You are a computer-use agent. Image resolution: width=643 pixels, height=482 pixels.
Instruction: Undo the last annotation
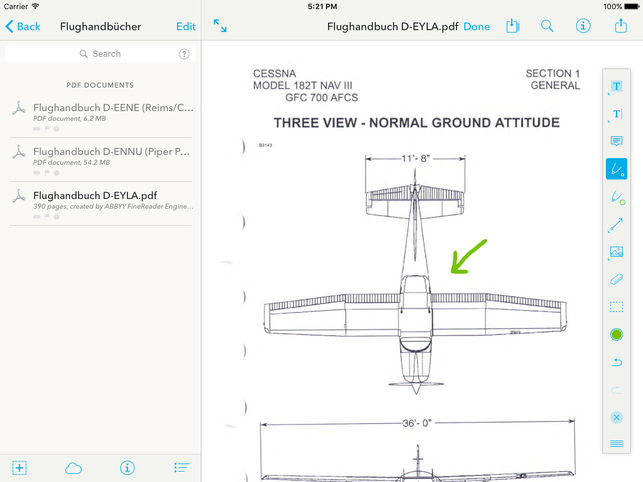616,362
